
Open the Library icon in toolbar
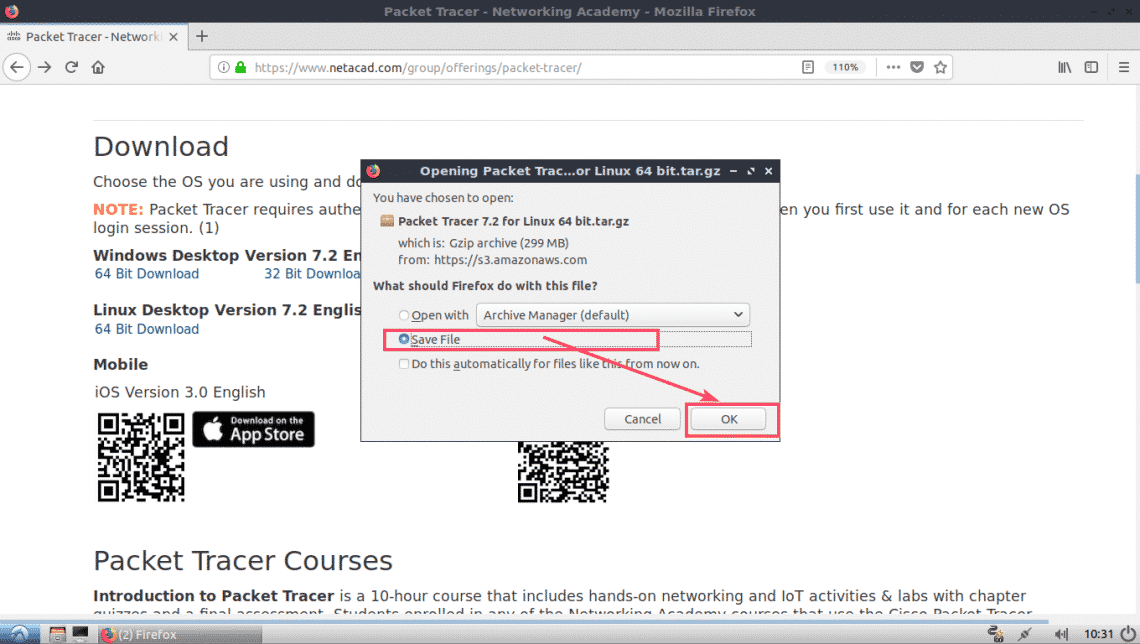coord(1064,68)
